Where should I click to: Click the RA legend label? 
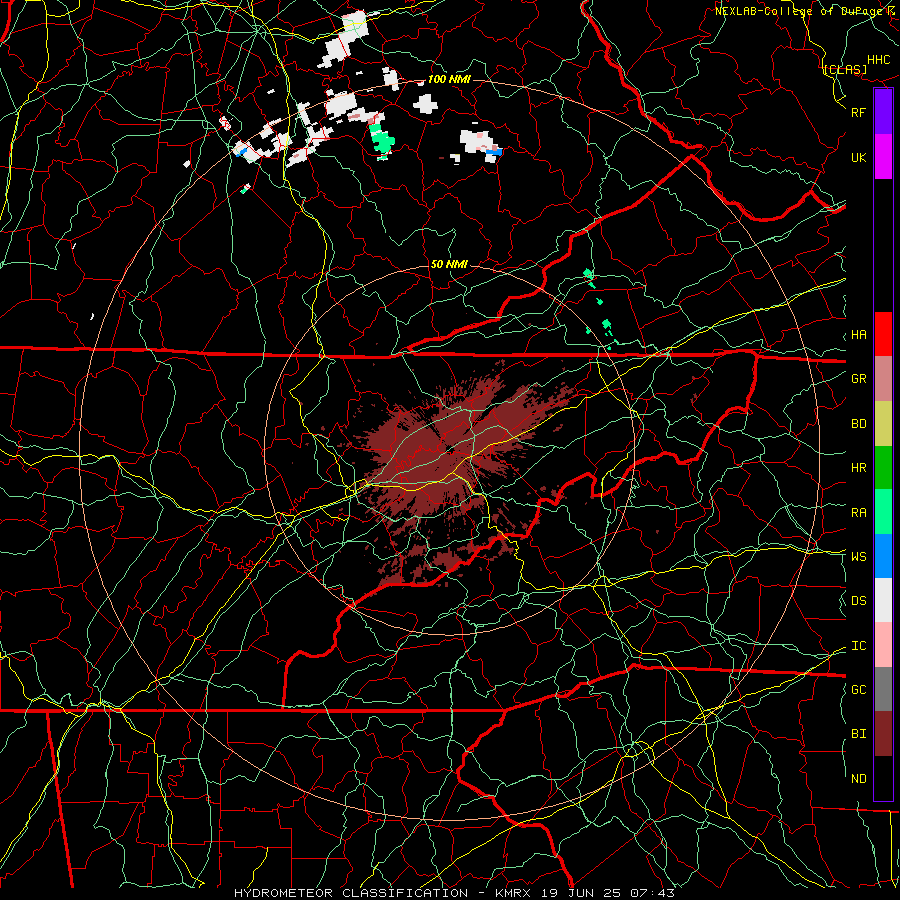coord(858,513)
